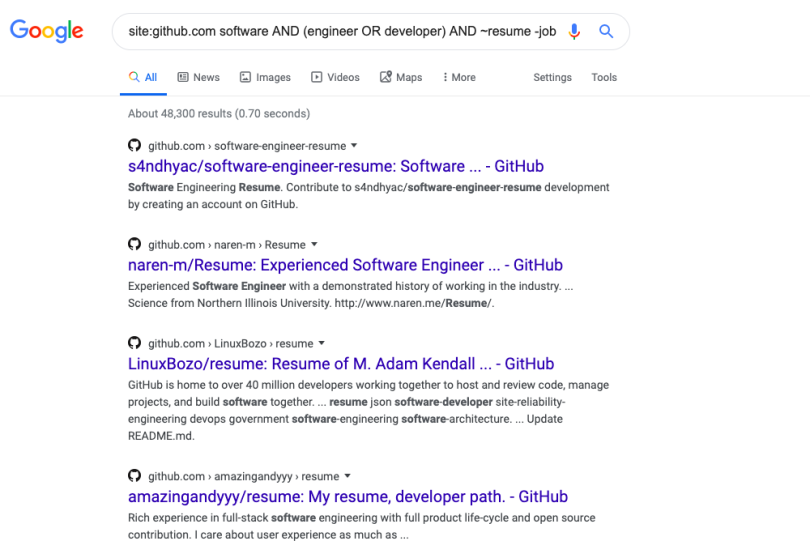Switch to the News tab

(x=199, y=78)
